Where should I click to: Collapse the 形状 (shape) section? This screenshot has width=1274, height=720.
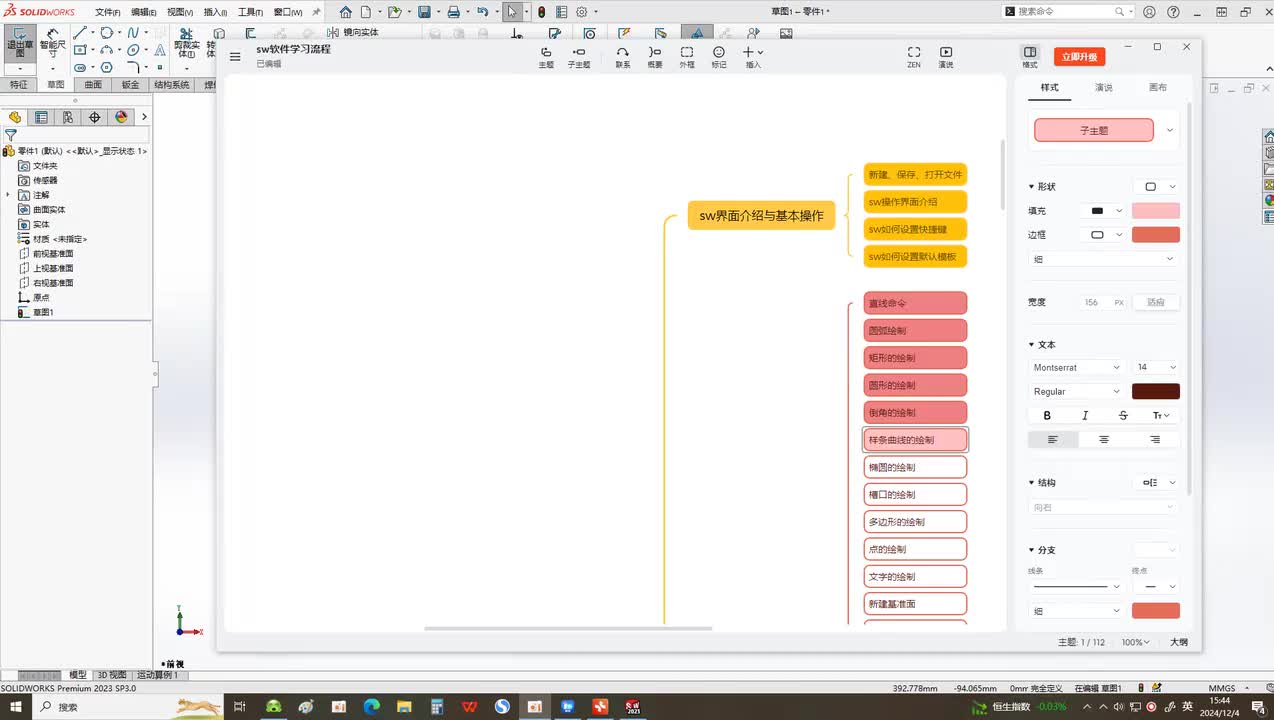(x=1032, y=187)
